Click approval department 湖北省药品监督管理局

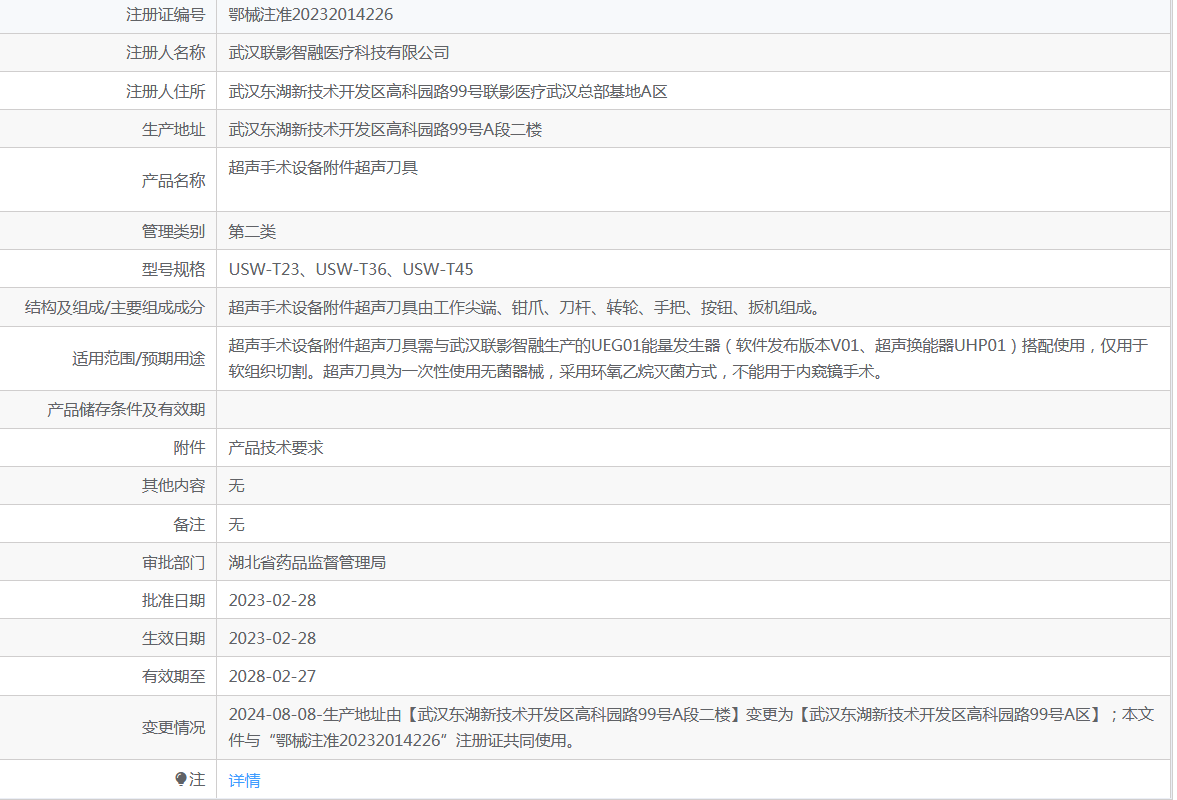click(307, 563)
